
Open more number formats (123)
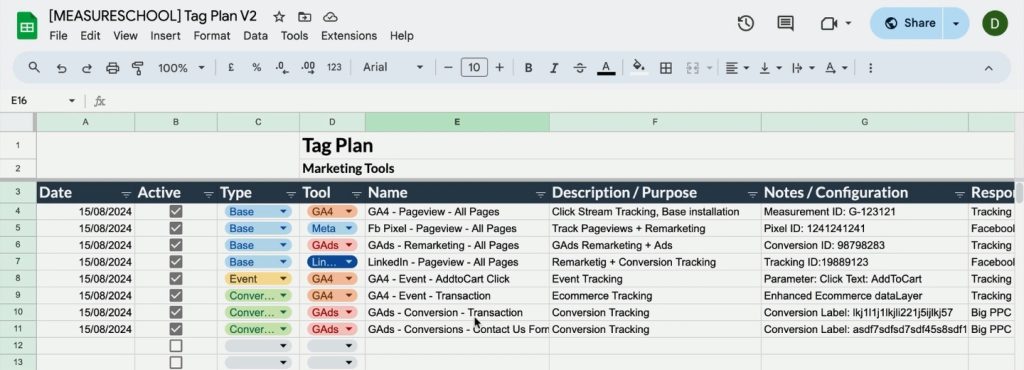334,67
